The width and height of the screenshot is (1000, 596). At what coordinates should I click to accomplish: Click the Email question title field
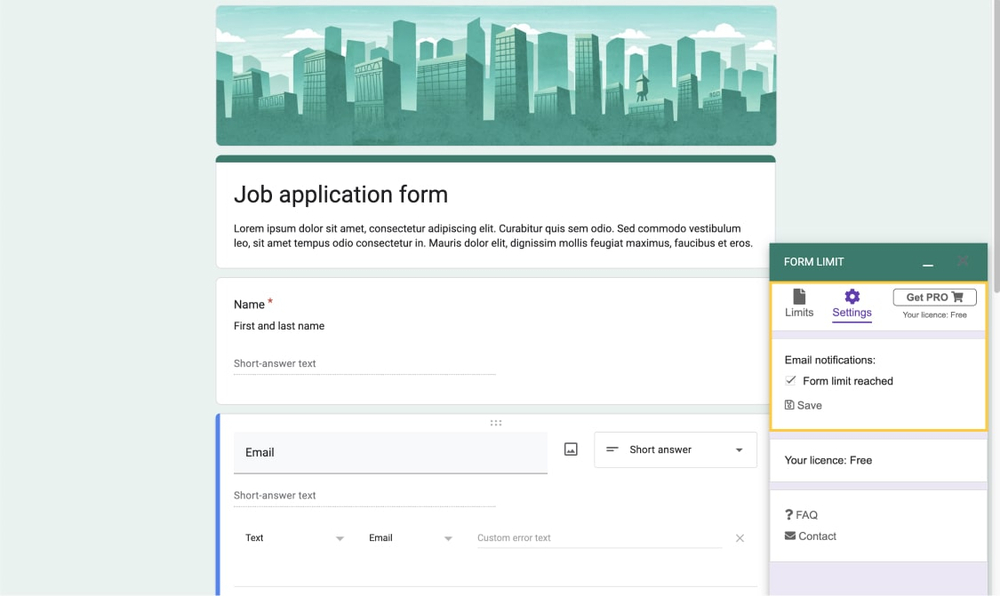pos(390,452)
